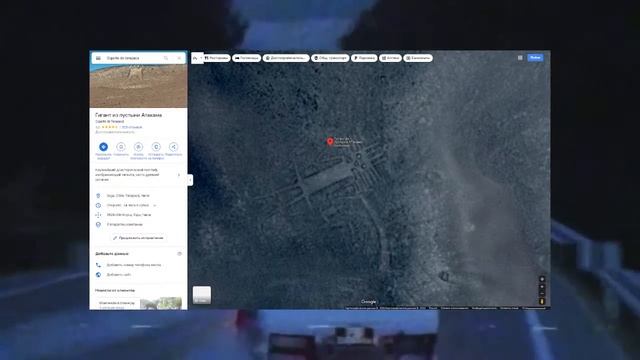
Task: Open the Layers thumbnail on the map
Action: [x=202, y=295]
